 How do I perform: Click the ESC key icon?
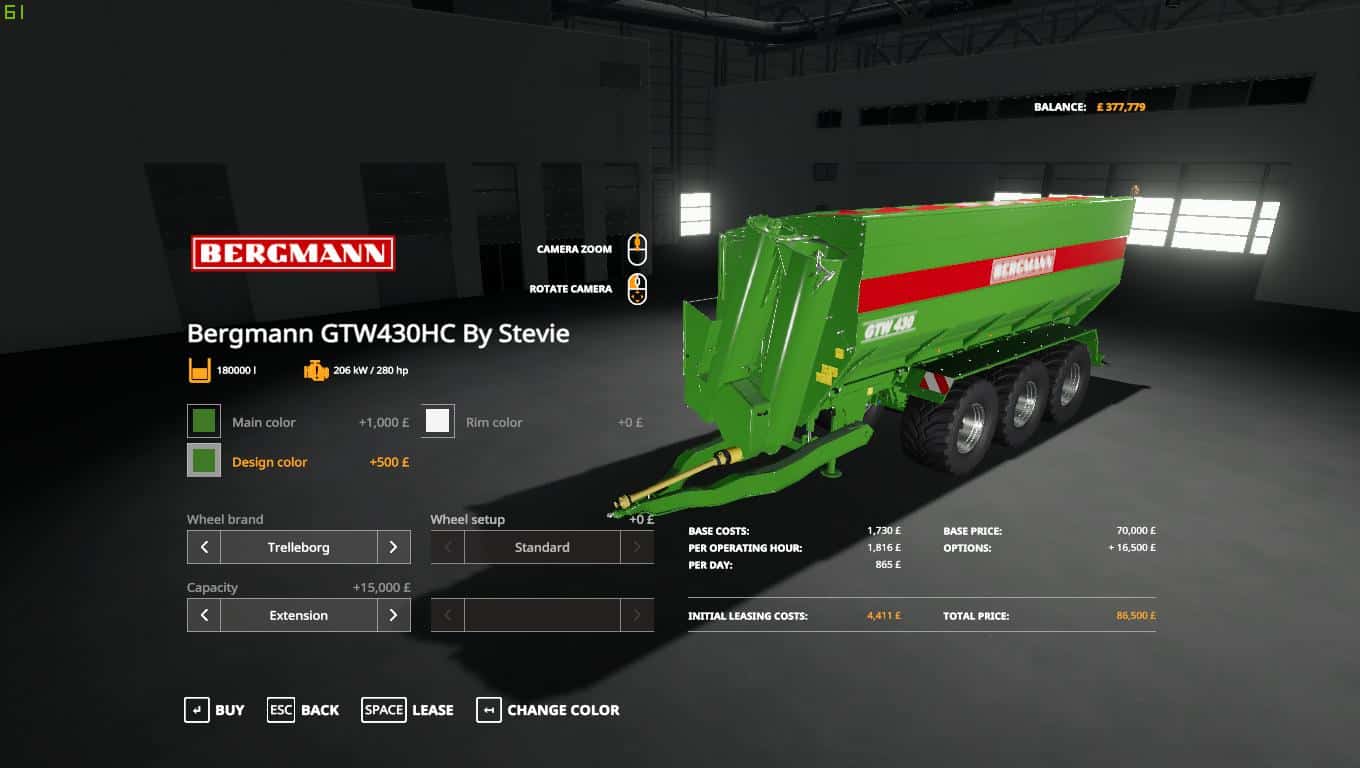point(281,710)
